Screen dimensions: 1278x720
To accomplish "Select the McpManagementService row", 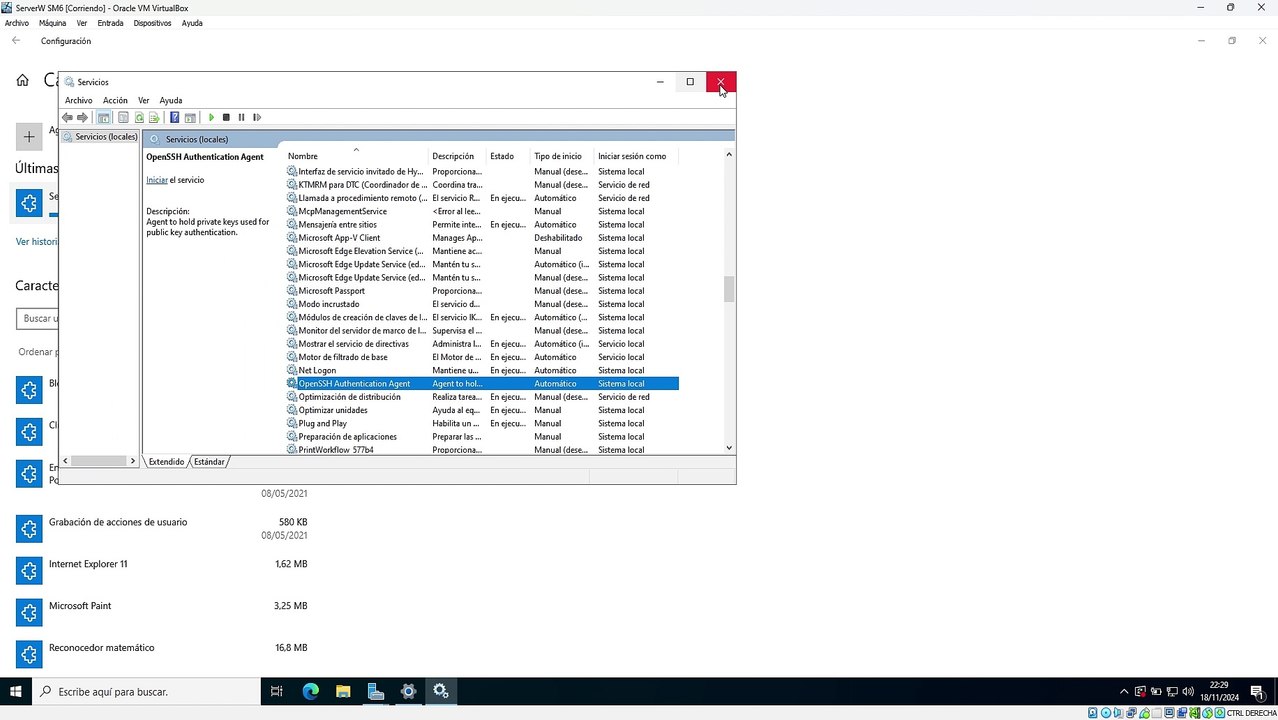I will tap(482, 211).
